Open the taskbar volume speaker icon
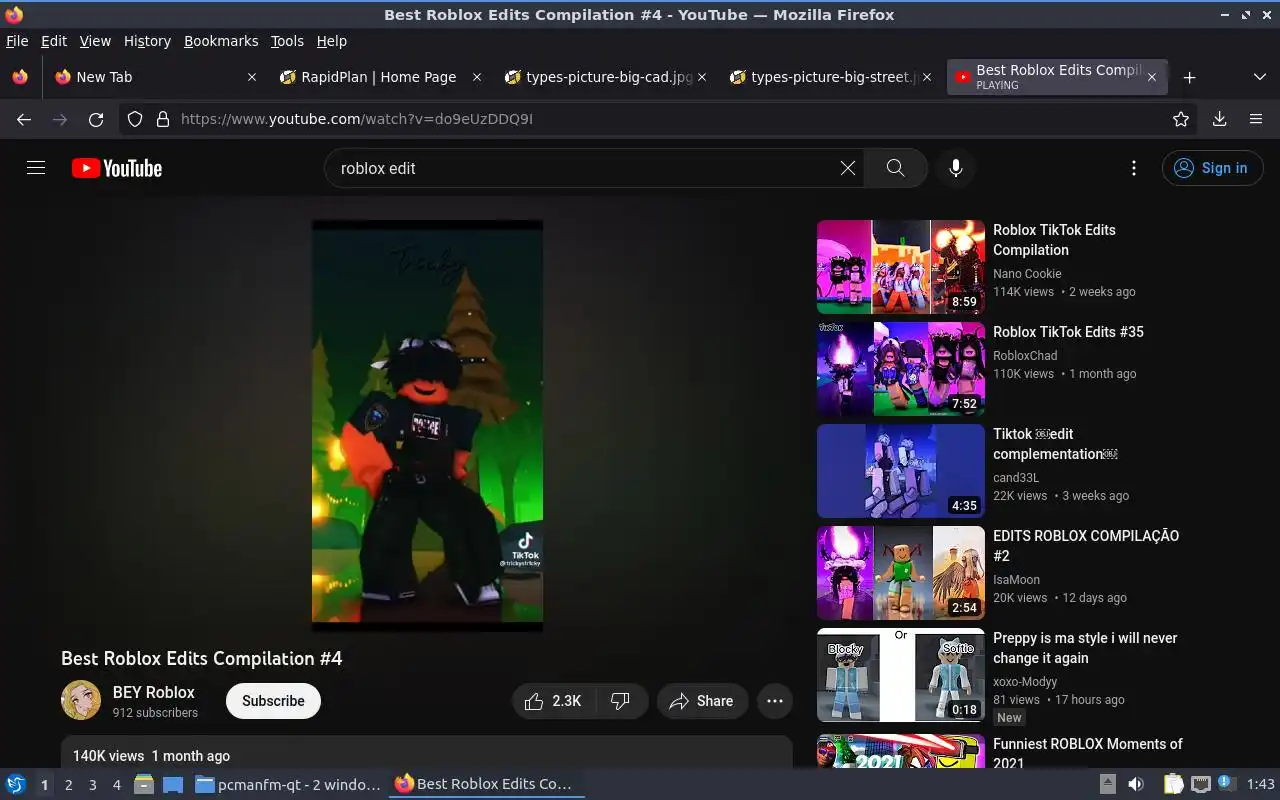The image size is (1280, 800). (x=1136, y=785)
